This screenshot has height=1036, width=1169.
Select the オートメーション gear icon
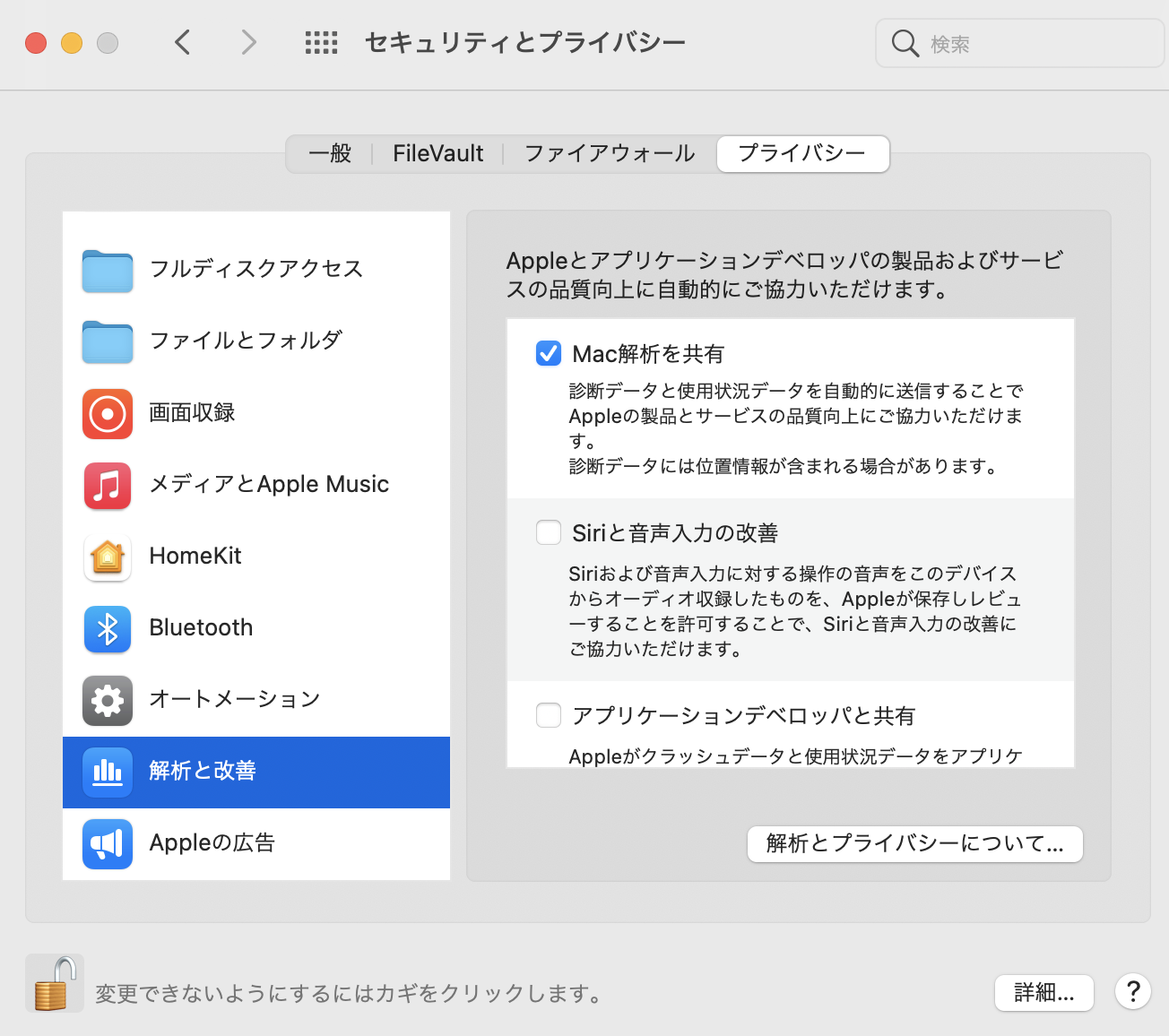coord(108,700)
